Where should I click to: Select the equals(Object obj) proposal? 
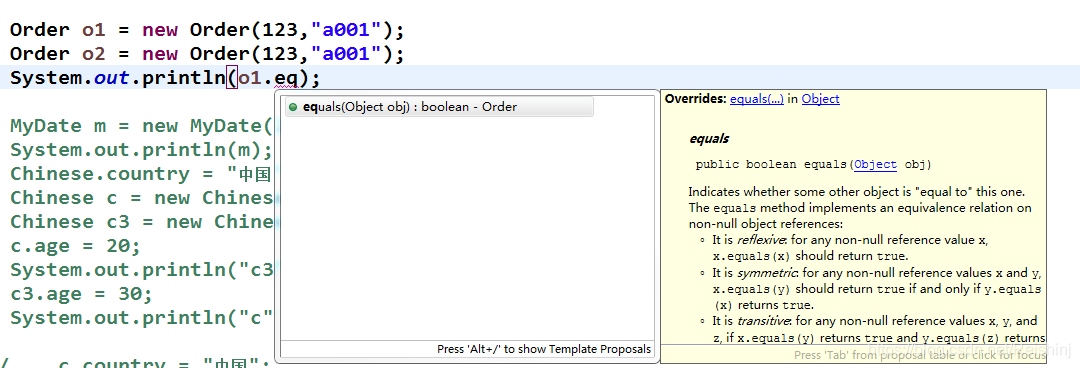click(x=438, y=107)
